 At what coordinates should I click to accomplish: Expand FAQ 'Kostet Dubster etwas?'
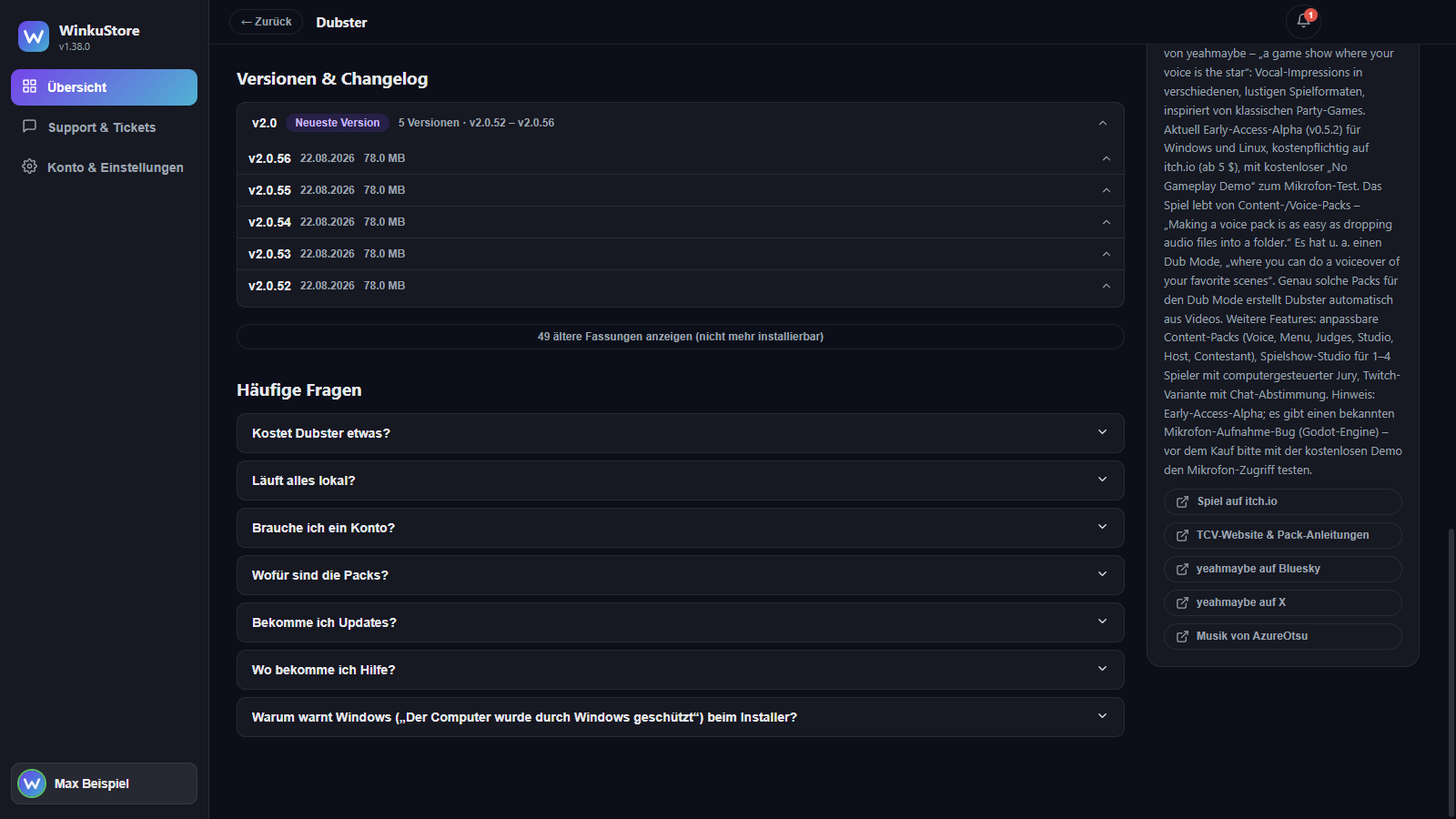pyautogui.click(x=680, y=433)
